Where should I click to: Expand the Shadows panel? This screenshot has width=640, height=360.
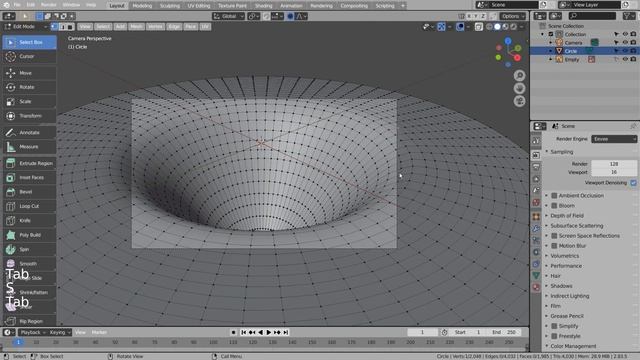click(561, 286)
